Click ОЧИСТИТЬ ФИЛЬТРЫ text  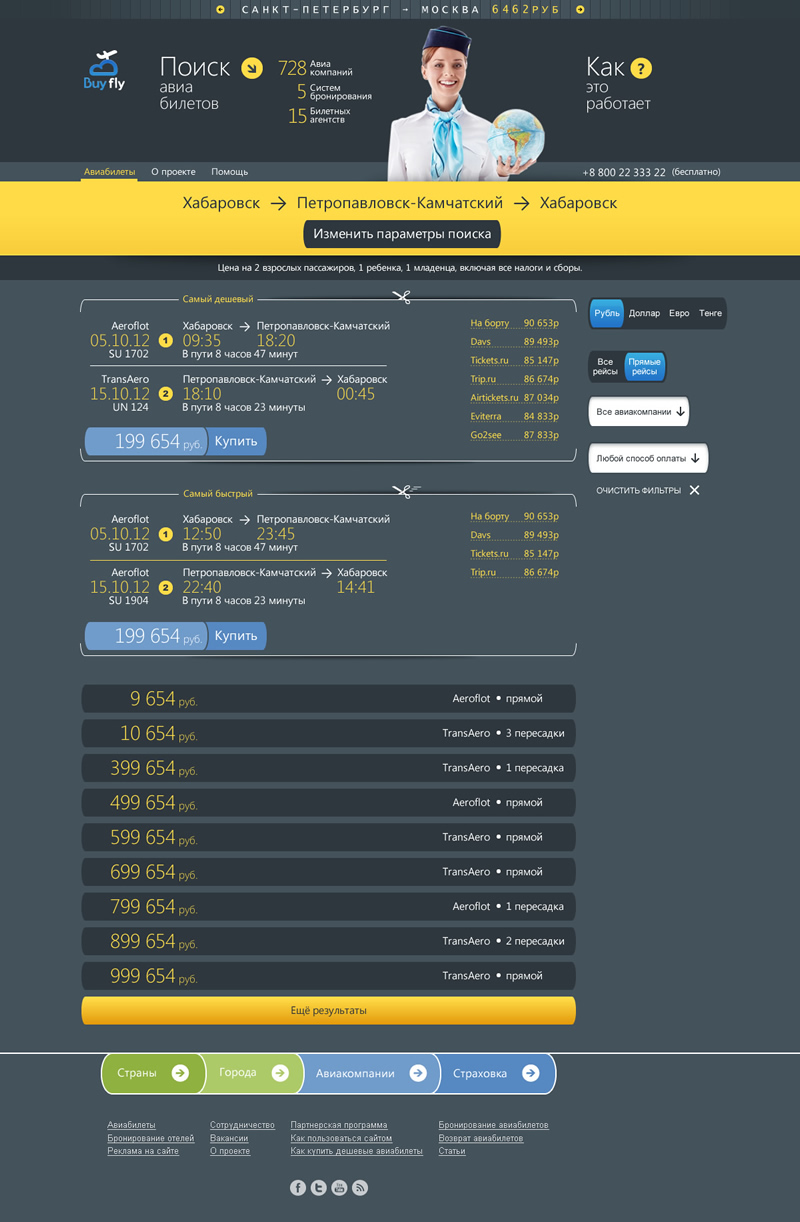(638, 490)
